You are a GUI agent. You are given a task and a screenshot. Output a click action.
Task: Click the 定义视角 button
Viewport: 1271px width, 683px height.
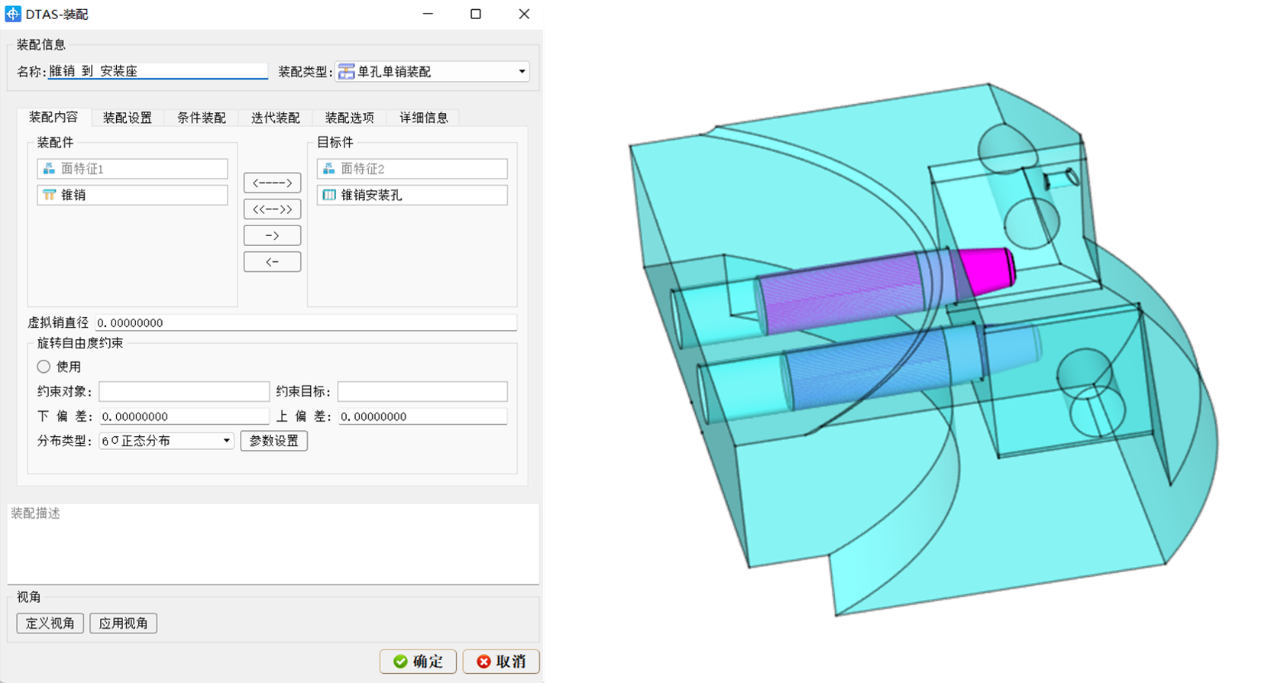tap(48, 622)
